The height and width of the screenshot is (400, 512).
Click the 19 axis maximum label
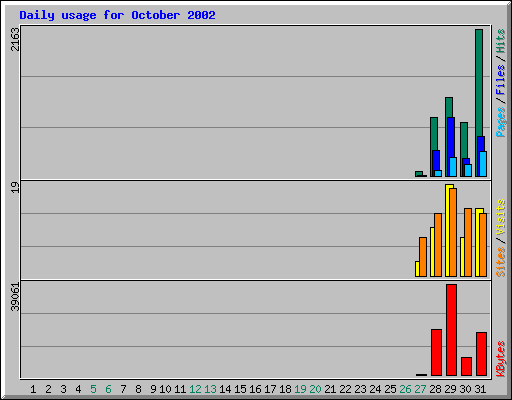[15, 187]
